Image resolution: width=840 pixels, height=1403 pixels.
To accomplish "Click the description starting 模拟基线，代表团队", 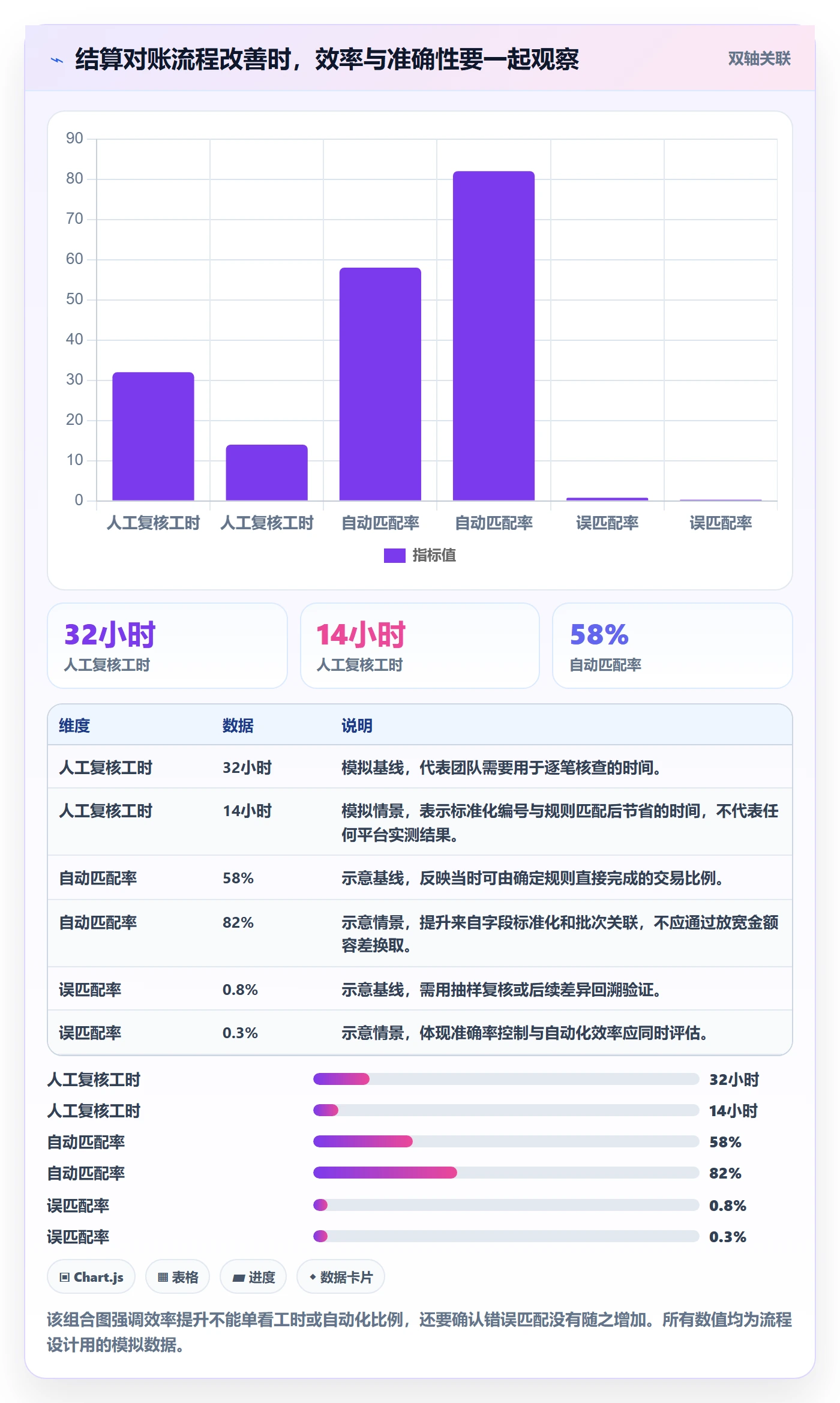I will (x=502, y=768).
